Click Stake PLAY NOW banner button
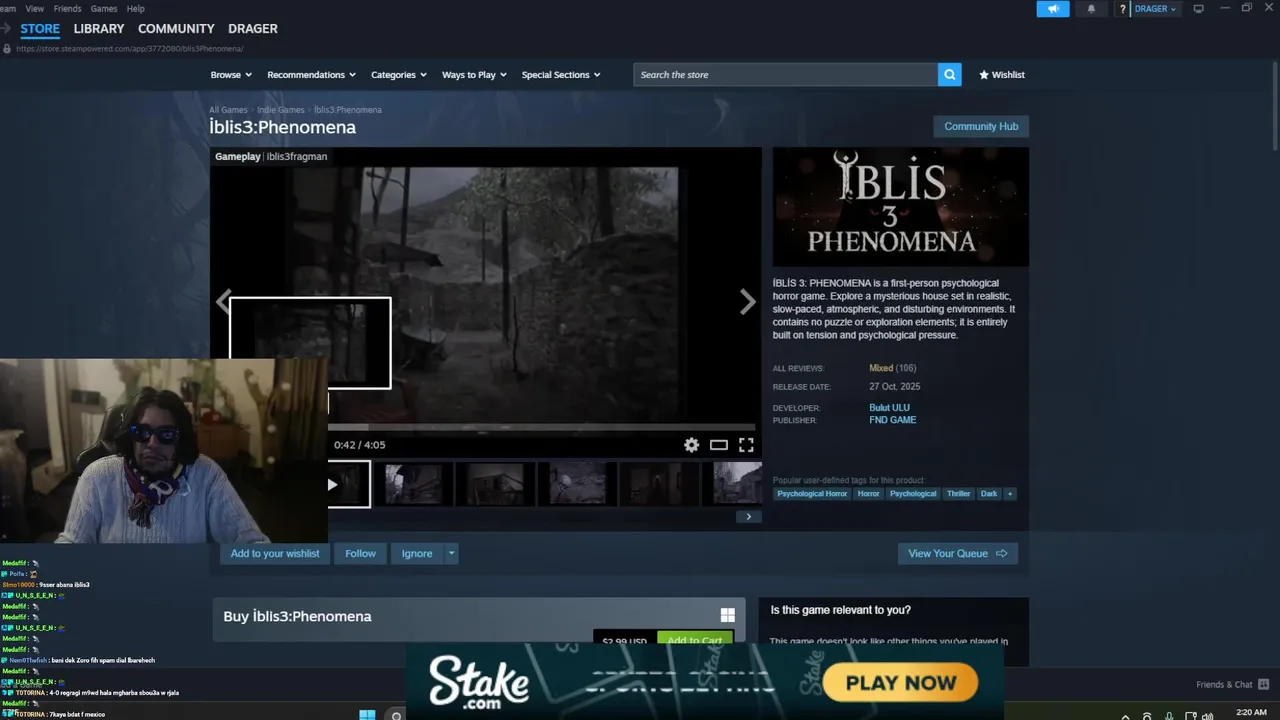 (x=901, y=683)
